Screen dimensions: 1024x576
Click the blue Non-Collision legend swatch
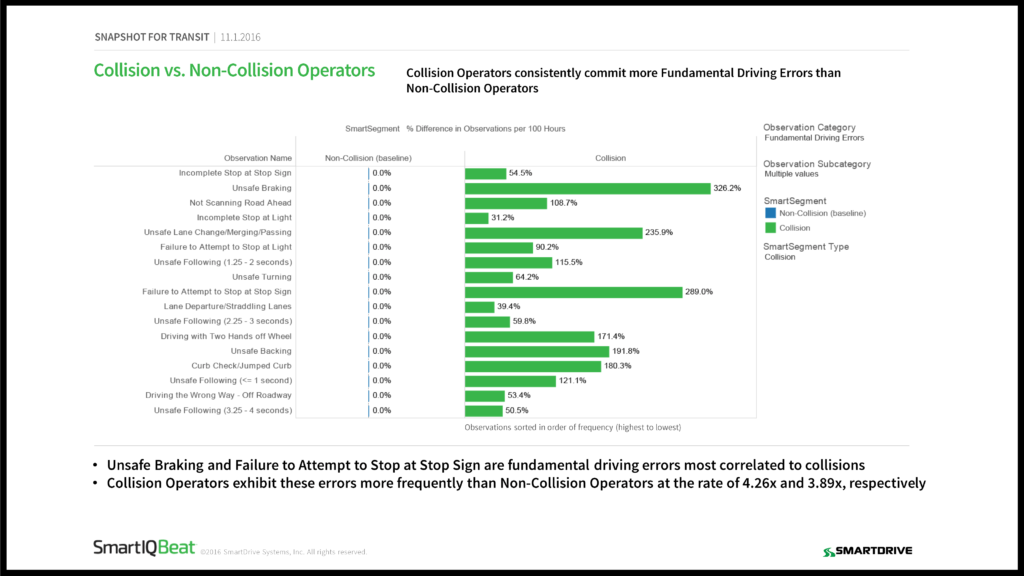(771, 213)
